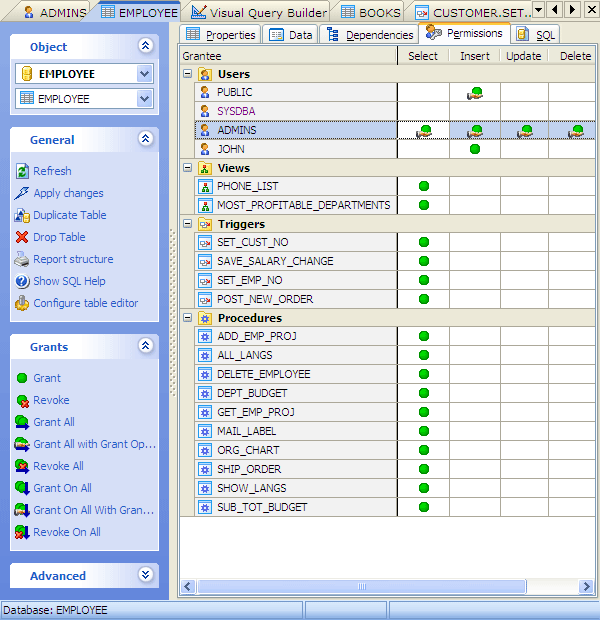Collapse the Views group
Image resolution: width=600 pixels, height=620 pixels.
point(187,168)
